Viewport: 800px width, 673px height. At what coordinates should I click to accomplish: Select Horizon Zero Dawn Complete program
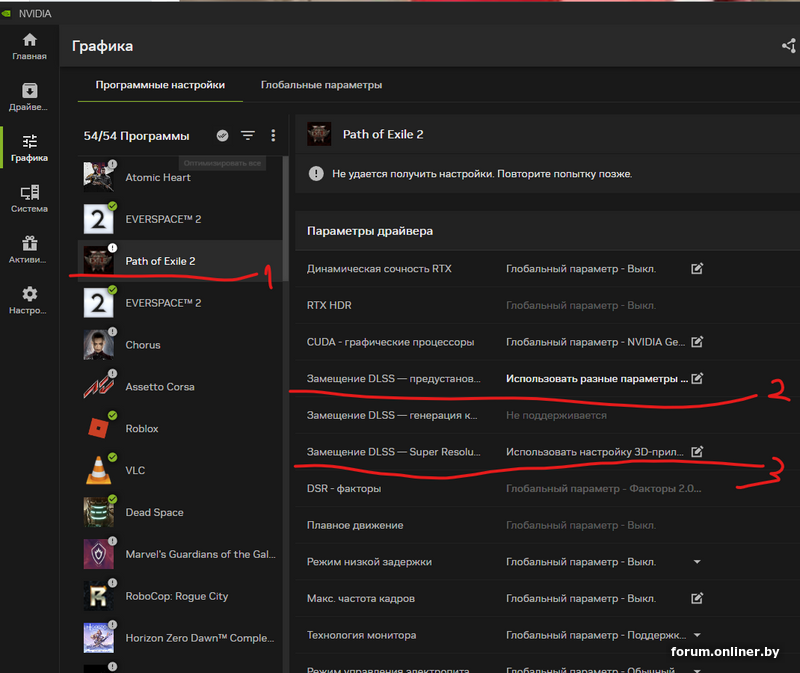(180, 638)
